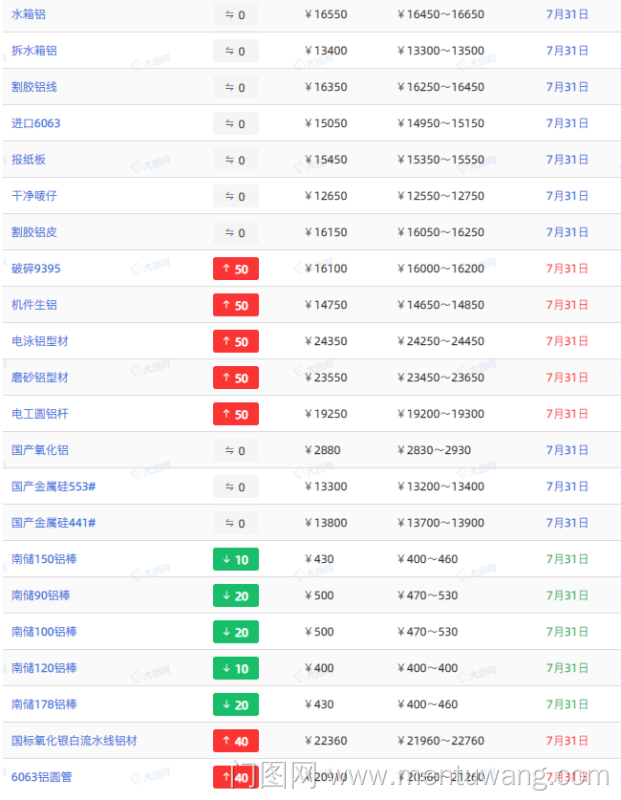The image size is (621, 800).
Task: Click the 7月31日 date for 南储120铝棒
Action: [567, 668]
